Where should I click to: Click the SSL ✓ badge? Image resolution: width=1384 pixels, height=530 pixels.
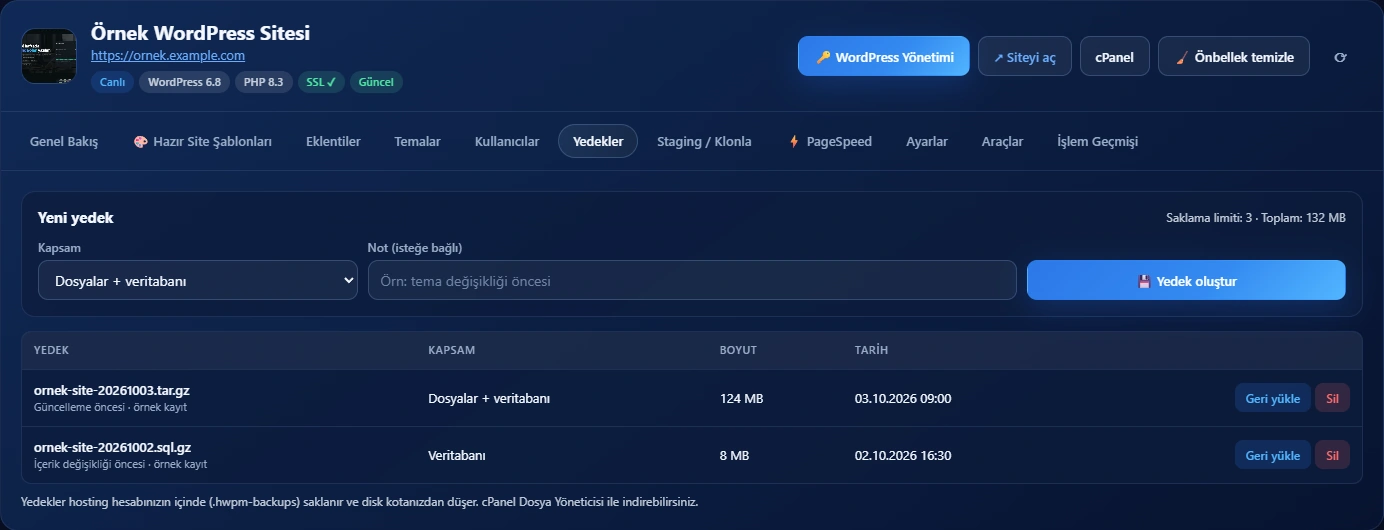coord(321,82)
